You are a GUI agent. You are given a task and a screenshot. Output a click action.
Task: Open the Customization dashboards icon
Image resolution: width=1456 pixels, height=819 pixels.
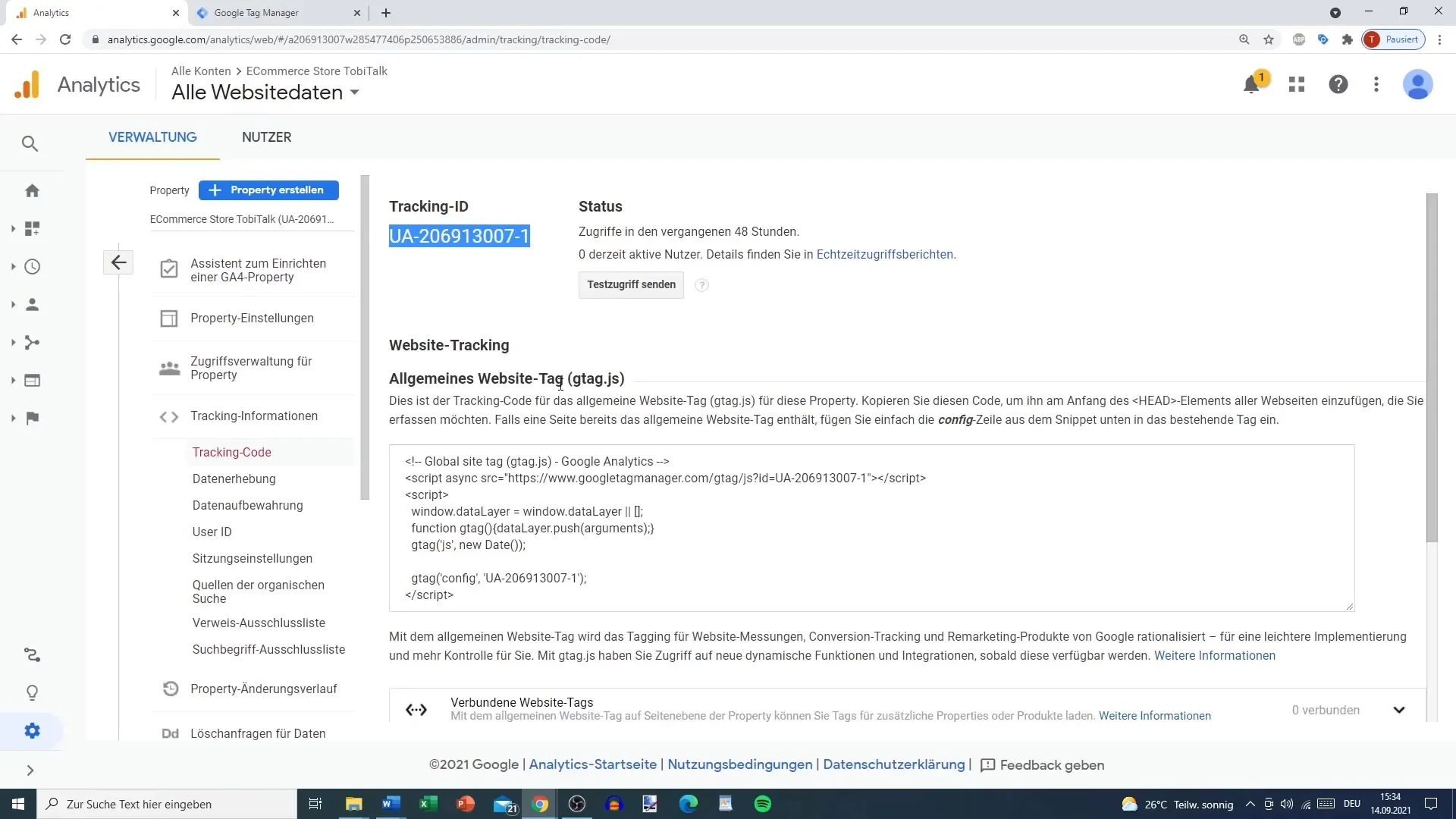point(32,228)
